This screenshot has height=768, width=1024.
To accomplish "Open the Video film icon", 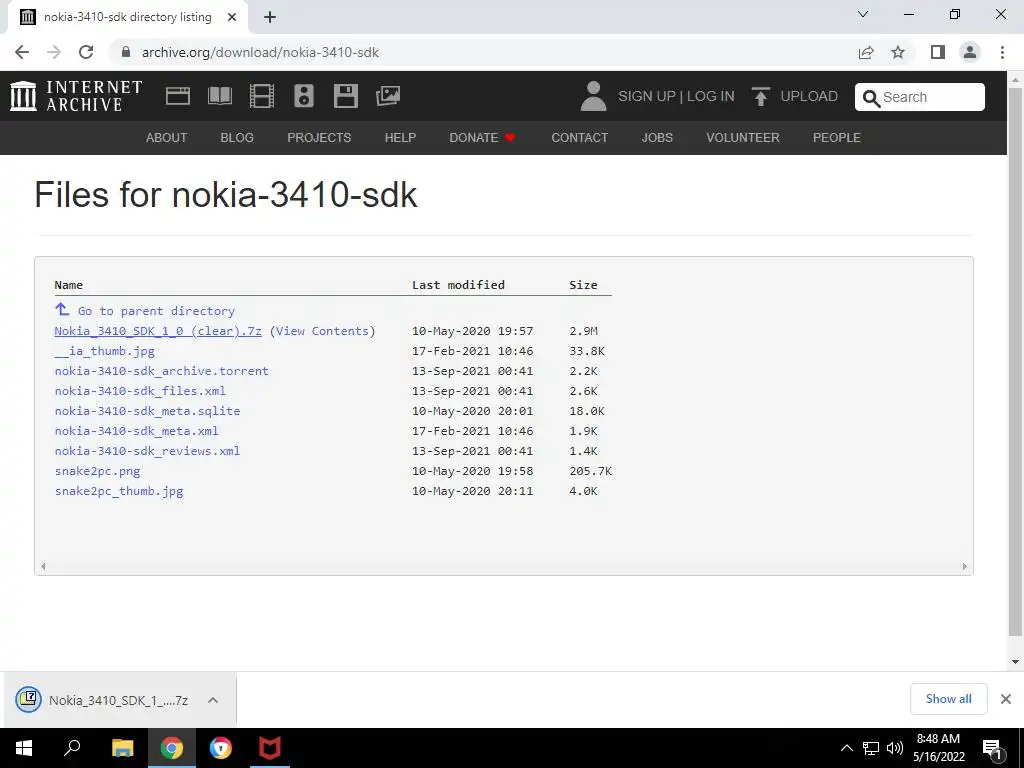I will tap(261, 96).
